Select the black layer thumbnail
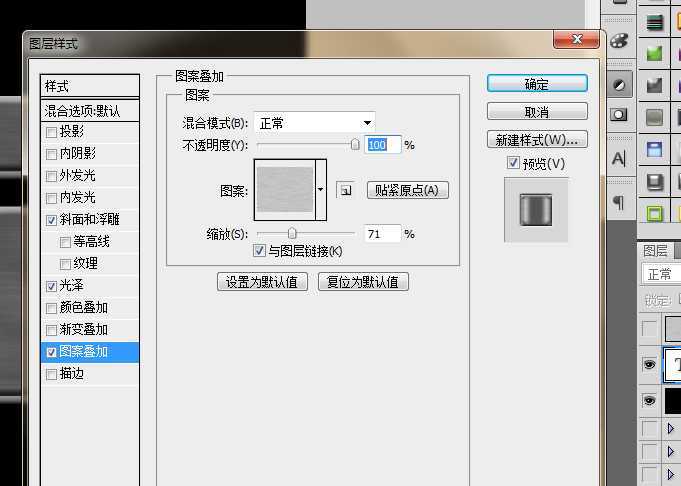This screenshot has width=681, height=486. click(673, 401)
